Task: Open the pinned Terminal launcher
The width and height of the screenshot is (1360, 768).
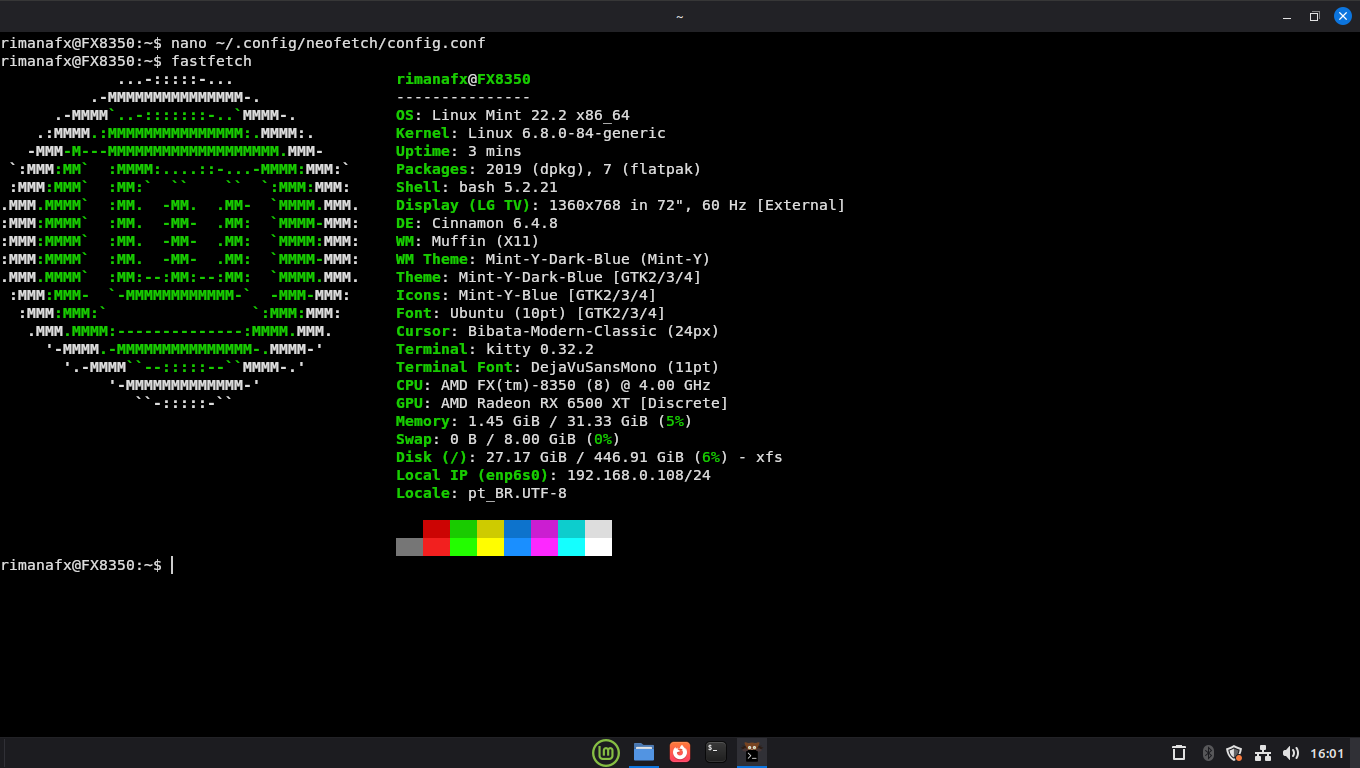Action: (716, 752)
